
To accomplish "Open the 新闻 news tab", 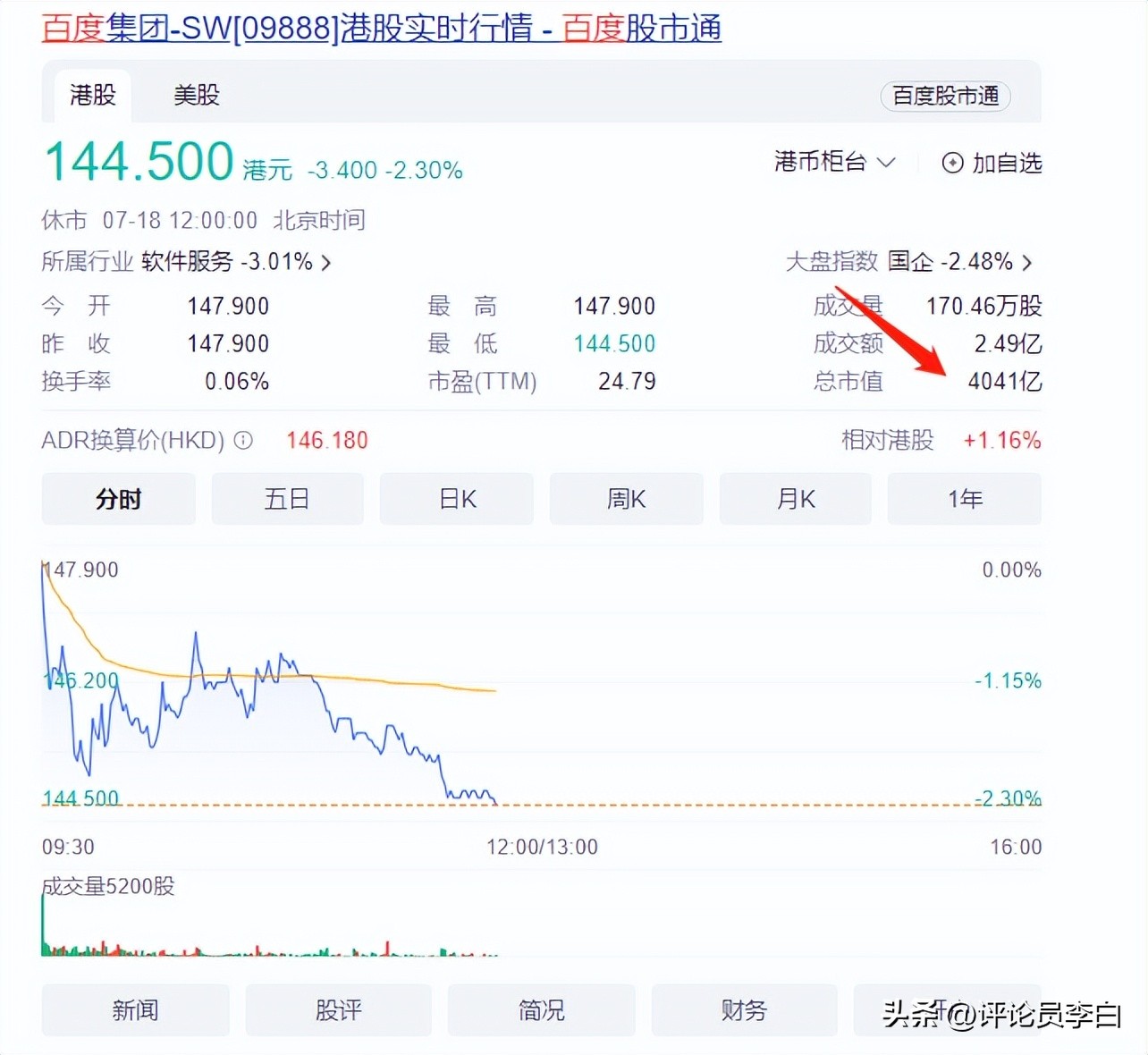I will 135,1010.
